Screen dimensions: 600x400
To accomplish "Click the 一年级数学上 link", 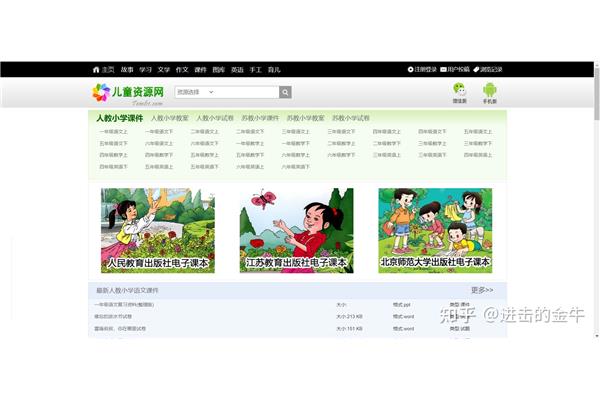I will (x=250, y=144).
